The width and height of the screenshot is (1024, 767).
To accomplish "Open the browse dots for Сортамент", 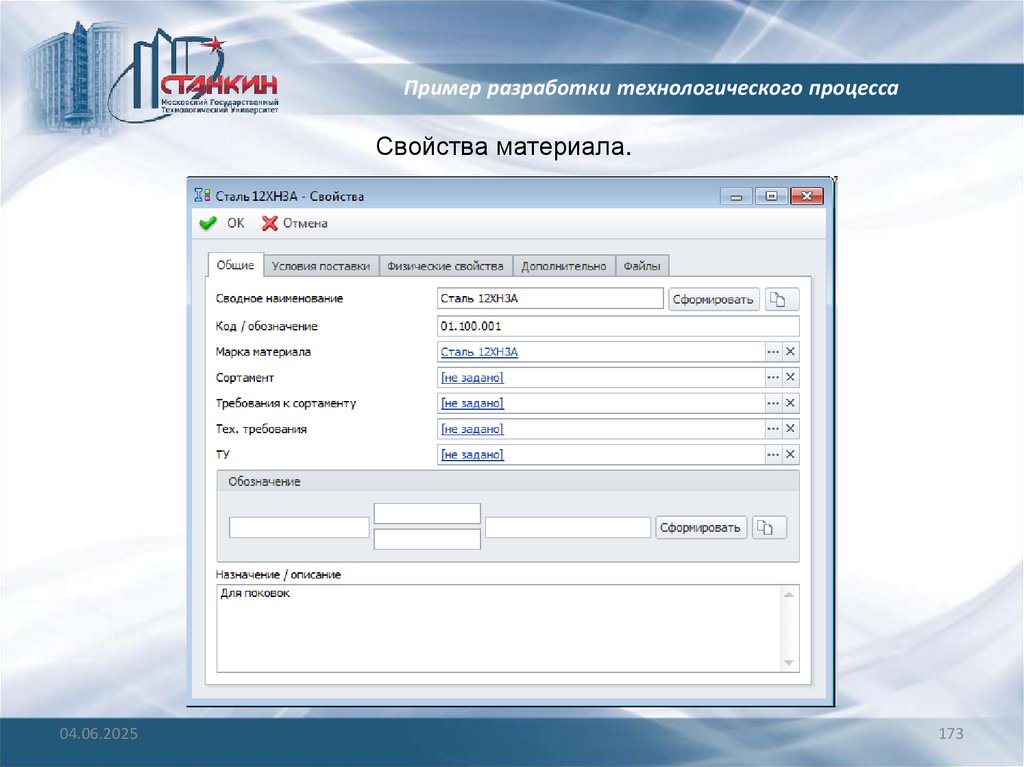I will [773, 377].
